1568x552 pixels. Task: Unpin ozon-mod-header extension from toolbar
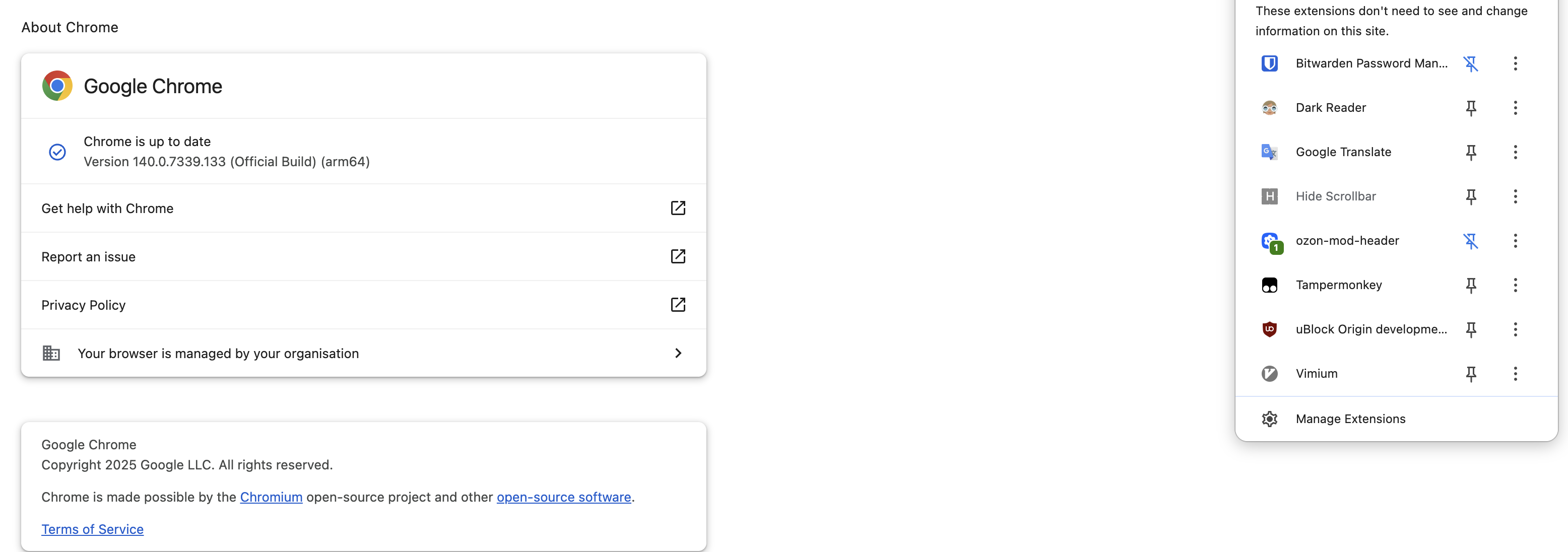[x=1471, y=241]
